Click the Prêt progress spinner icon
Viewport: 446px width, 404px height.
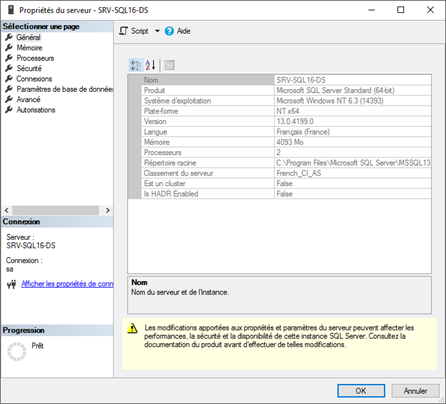pyautogui.click(x=17, y=351)
